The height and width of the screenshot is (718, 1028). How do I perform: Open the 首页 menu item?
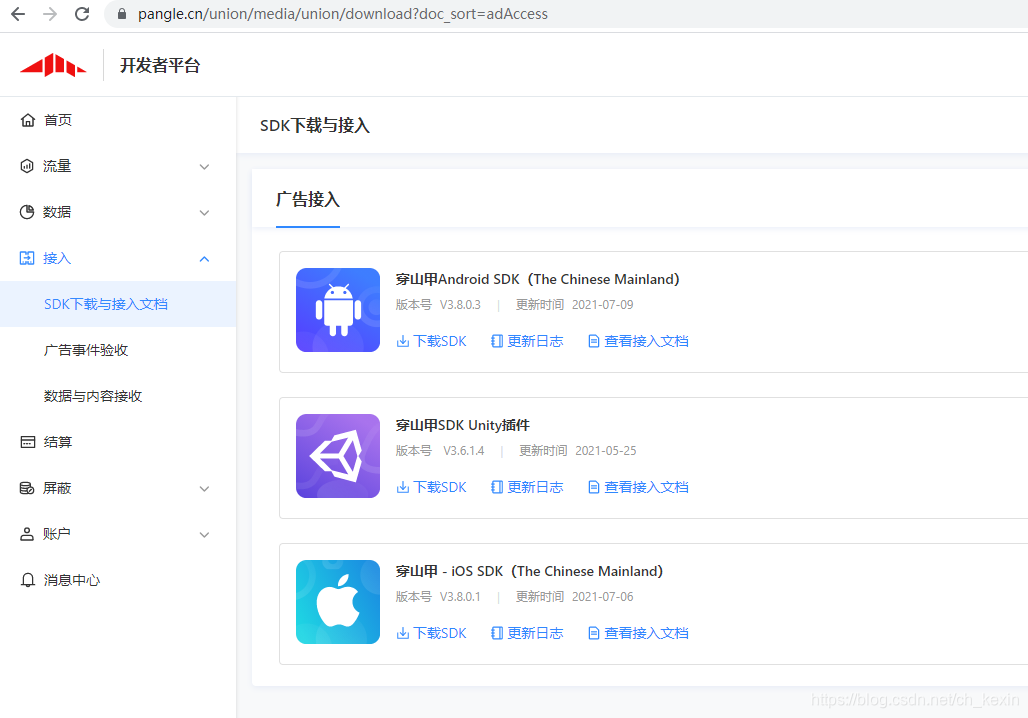point(118,120)
